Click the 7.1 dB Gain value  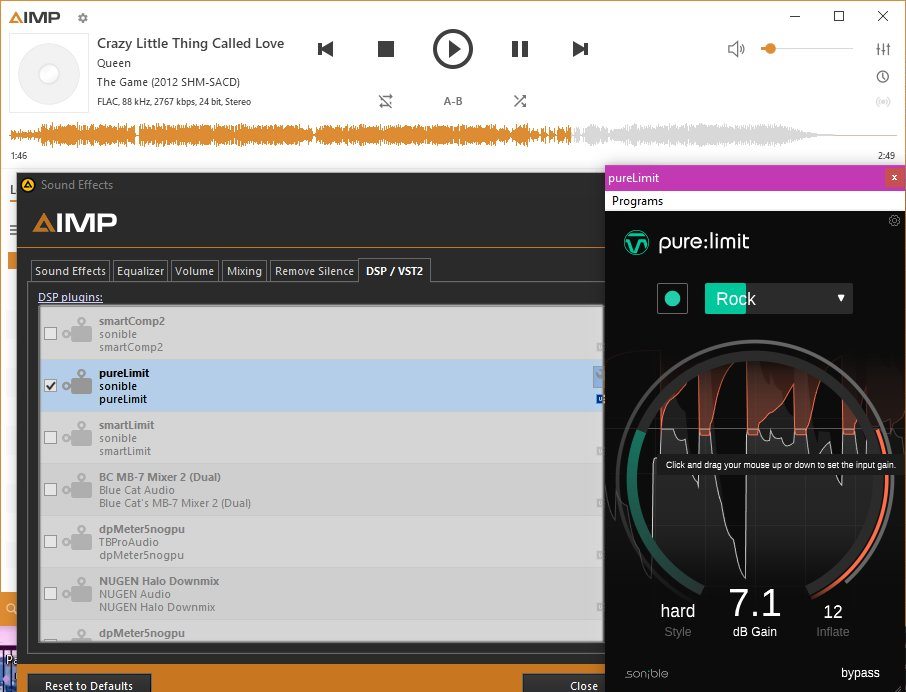755,603
